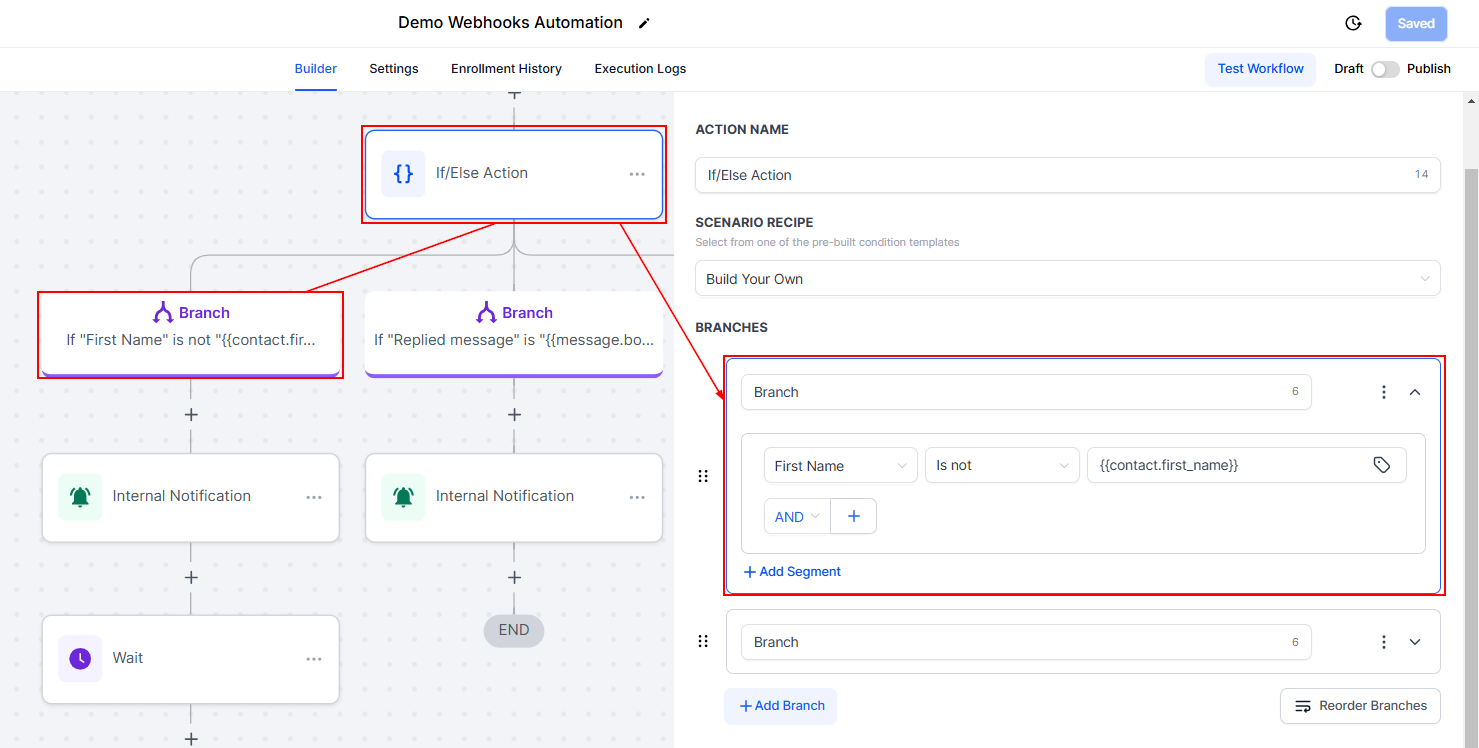
Task: Open the Scenario Recipe dropdown
Action: coord(1067,279)
